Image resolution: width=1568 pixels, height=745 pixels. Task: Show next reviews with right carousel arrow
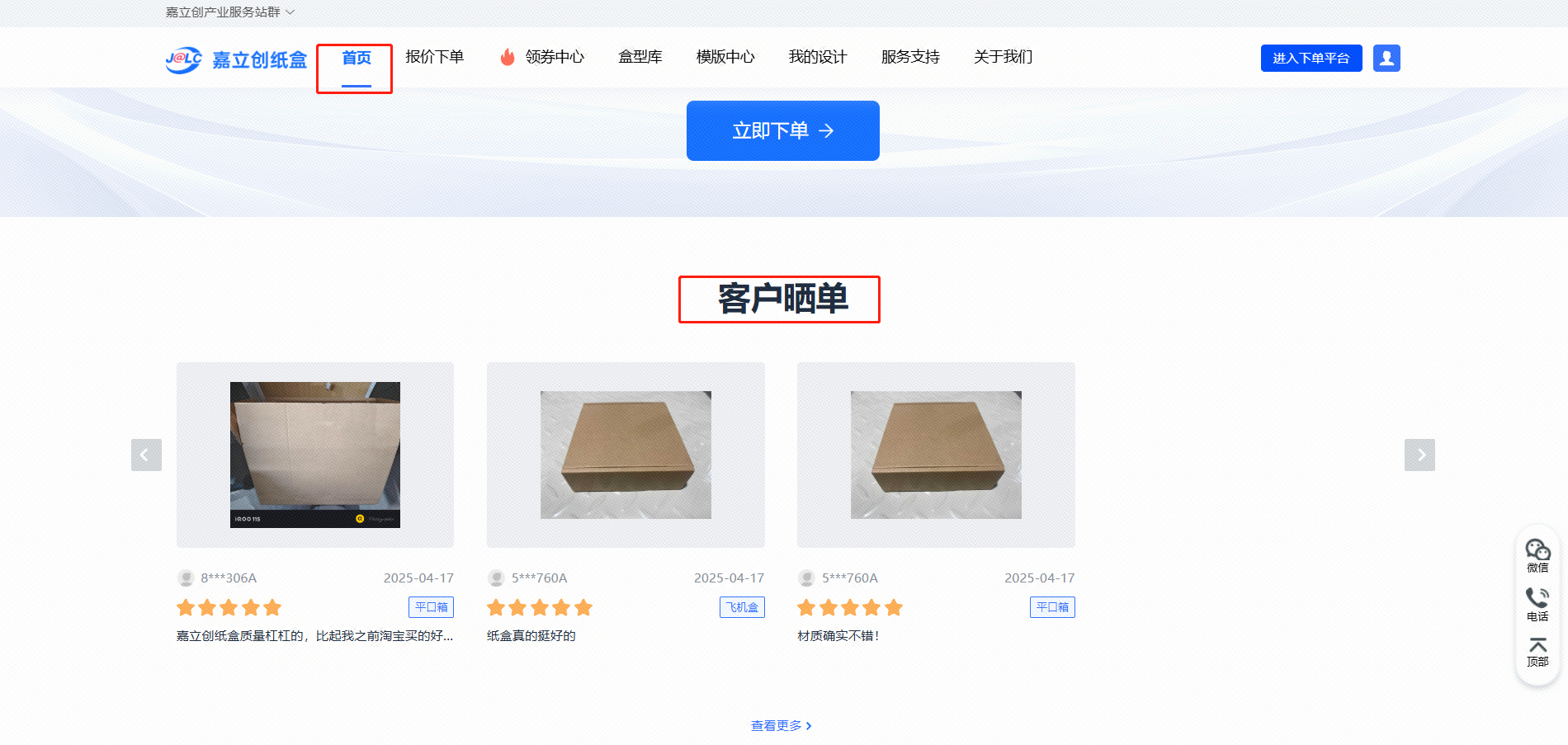tap(1419, 455)
